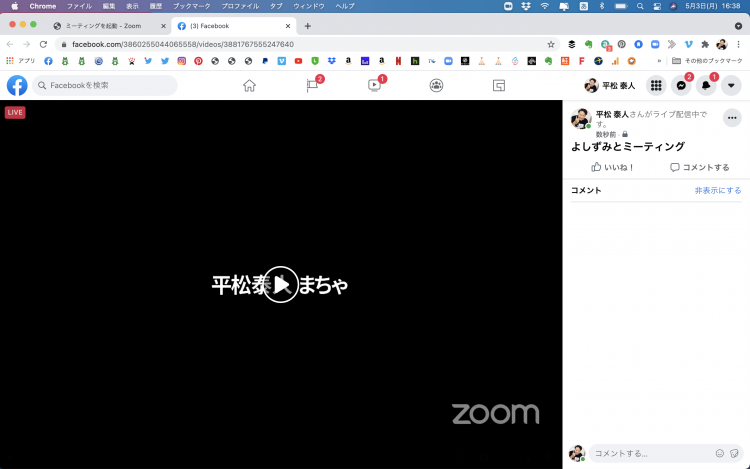Click the address bar URL
750x469 pixels.
[x=183, y=44]
